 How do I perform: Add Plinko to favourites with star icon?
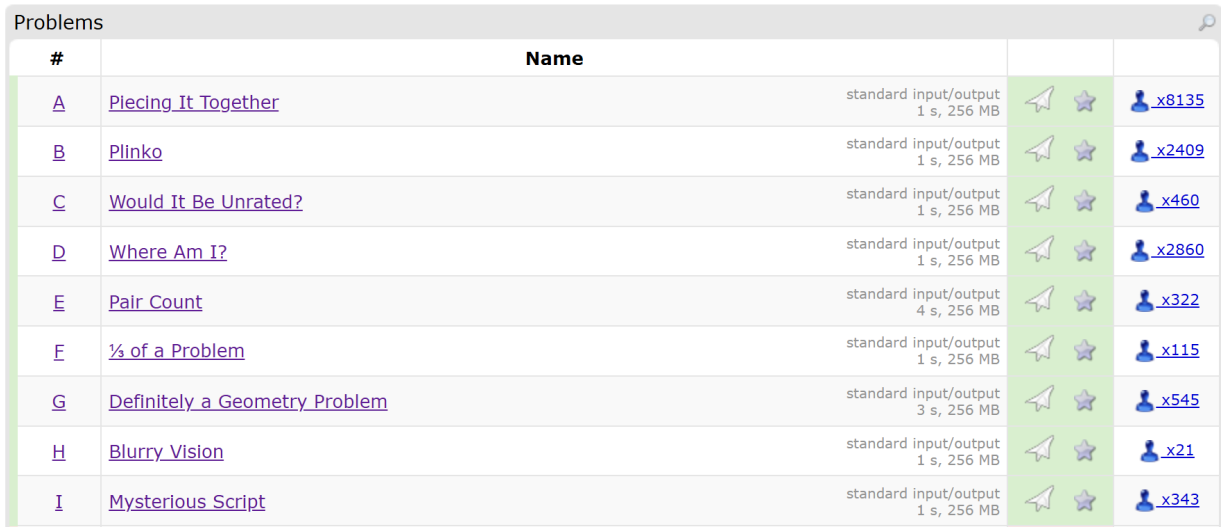tap(1085, 151)
